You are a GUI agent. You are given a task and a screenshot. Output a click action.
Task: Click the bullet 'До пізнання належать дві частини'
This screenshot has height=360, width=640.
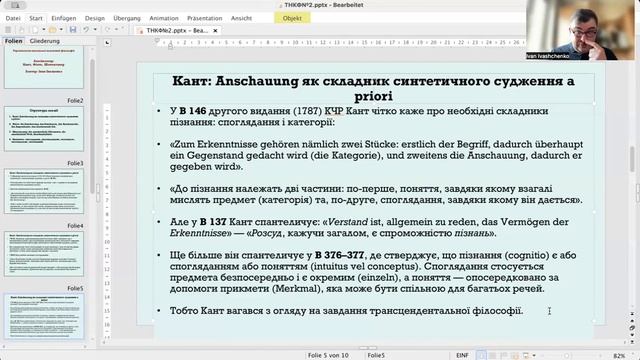pos(376,194)
